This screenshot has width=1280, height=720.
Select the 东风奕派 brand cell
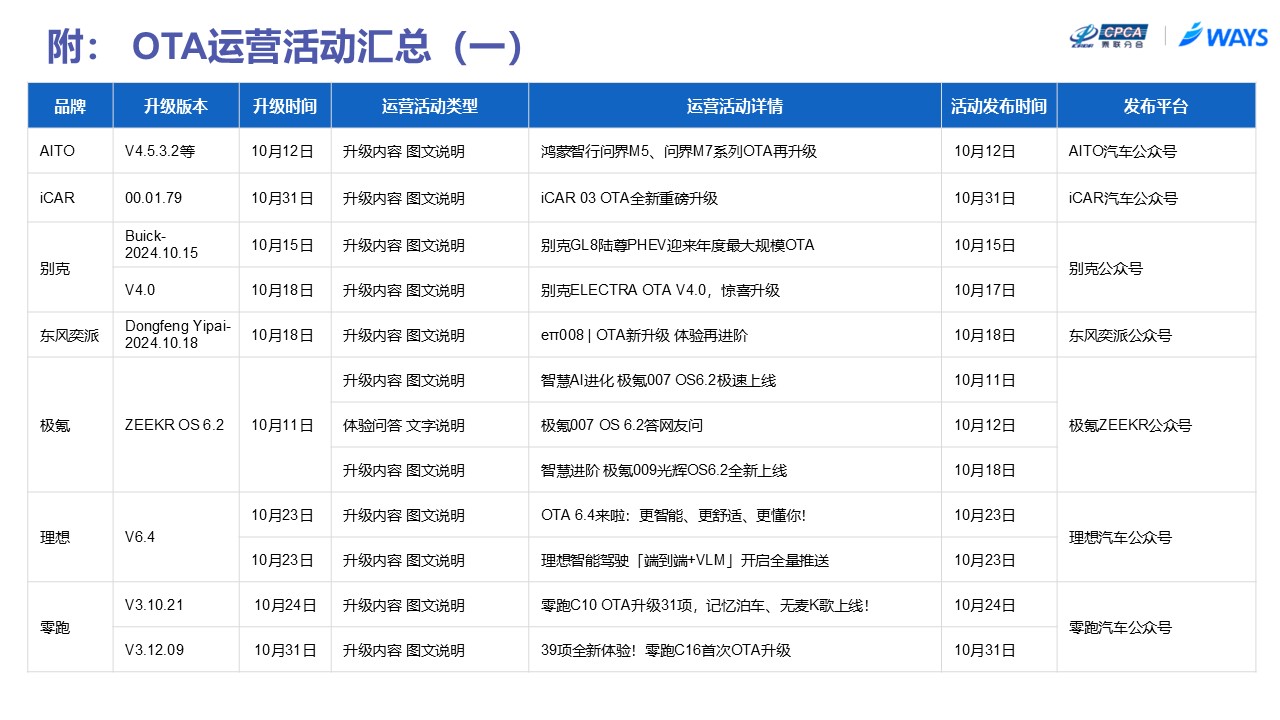[x=70, y=335]
